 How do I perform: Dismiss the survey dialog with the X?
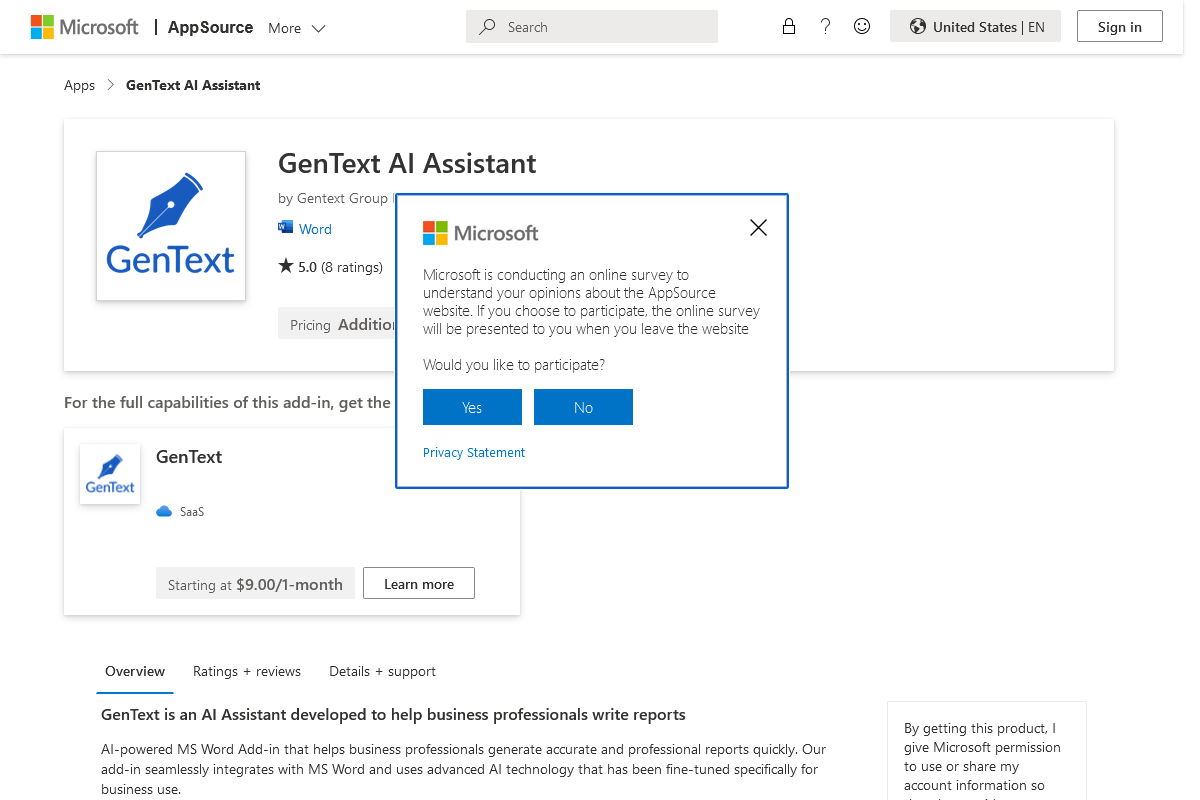758,227
